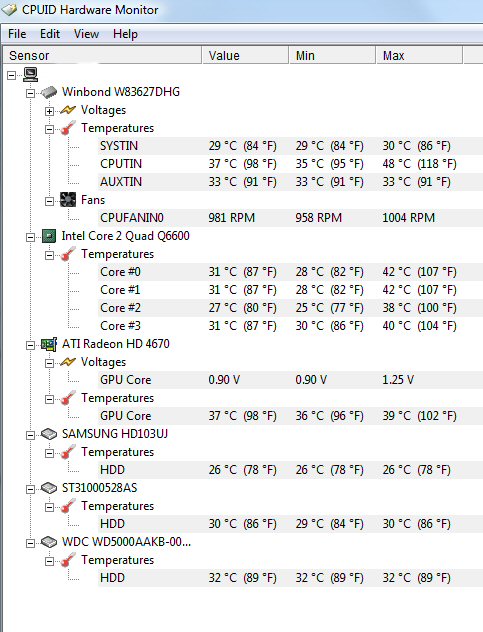Click the ST31000528AS hard drive icon
Viewport: 483px width, 632px height.
pos(49,488)
